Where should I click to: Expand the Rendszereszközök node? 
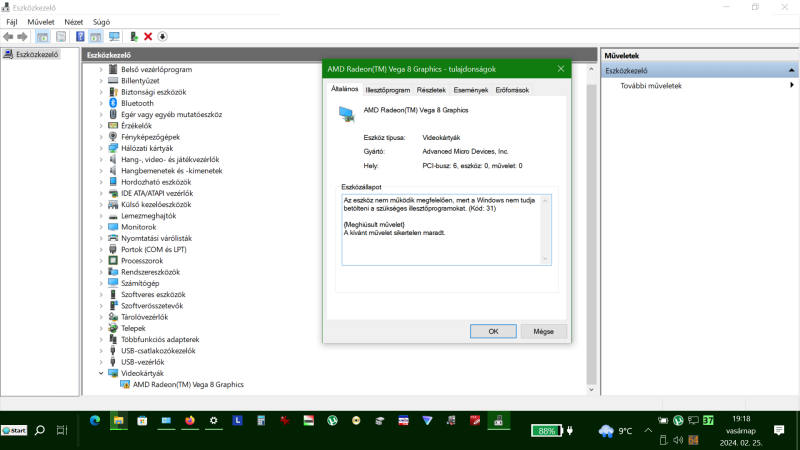[x=101, y=272]
